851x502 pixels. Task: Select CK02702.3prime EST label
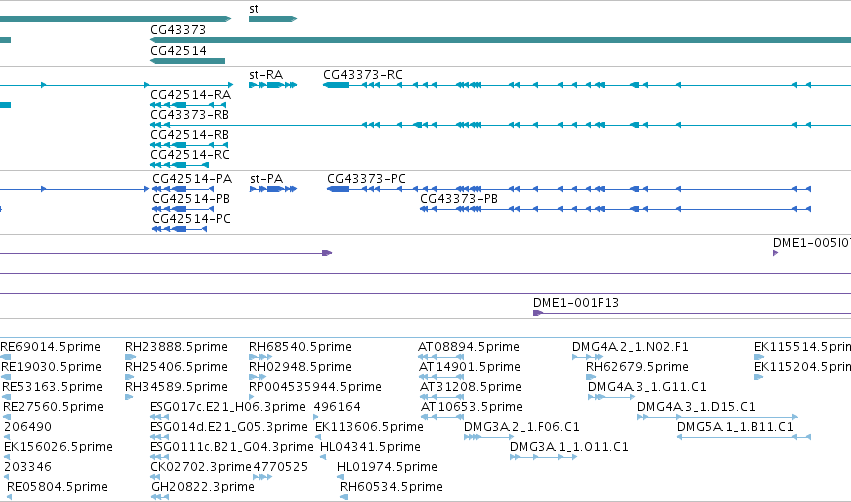[x=201, y=467]
